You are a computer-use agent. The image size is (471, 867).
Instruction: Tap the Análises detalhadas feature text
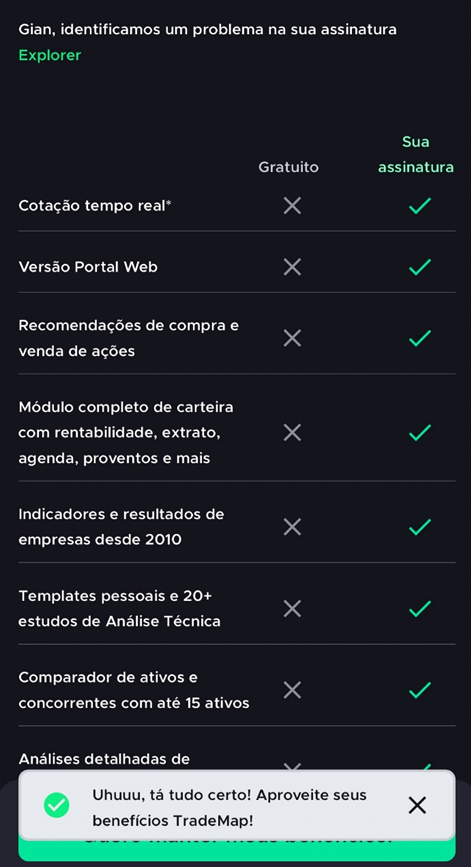104,759
